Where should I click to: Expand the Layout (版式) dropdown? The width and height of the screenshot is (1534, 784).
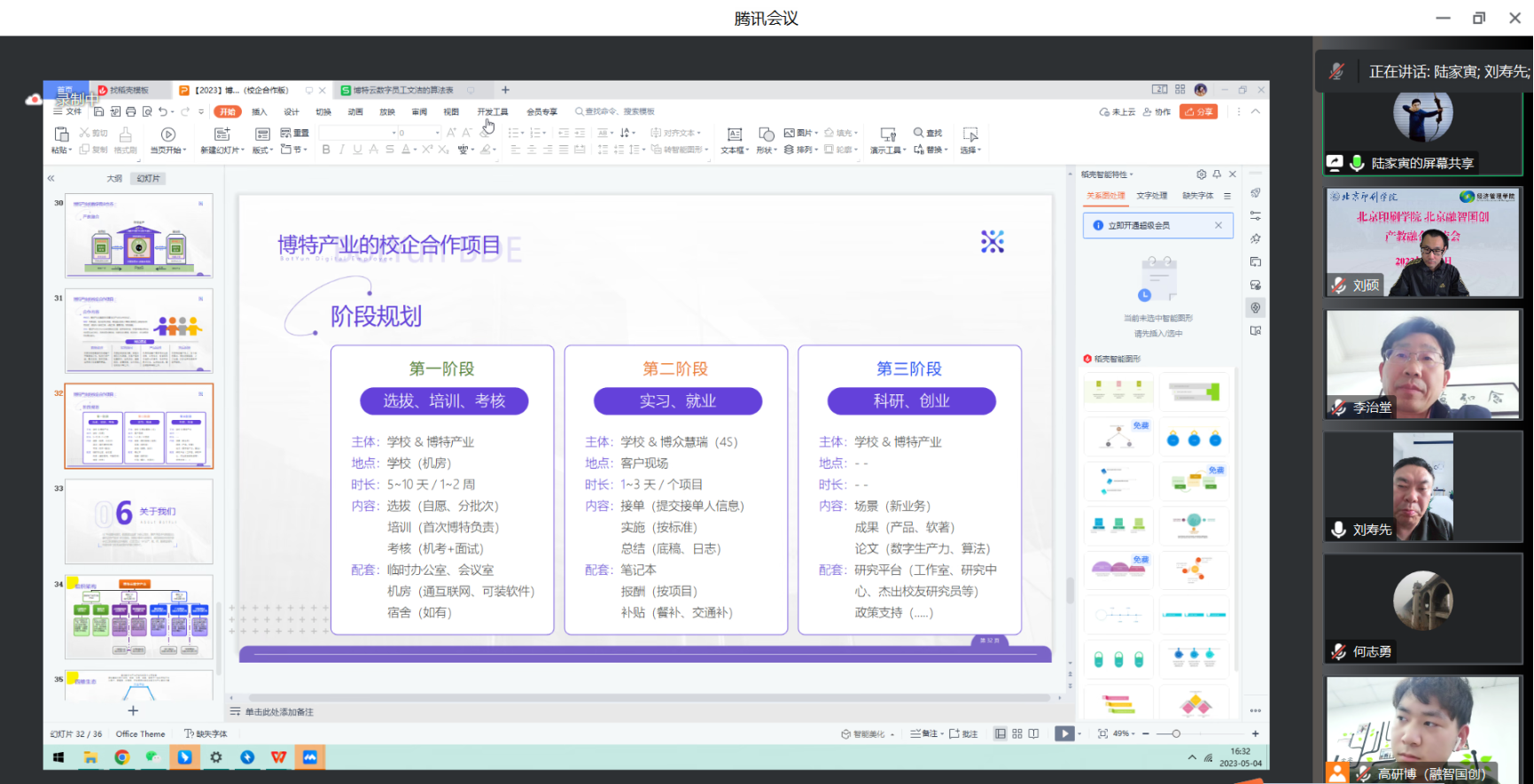(263, 150)
